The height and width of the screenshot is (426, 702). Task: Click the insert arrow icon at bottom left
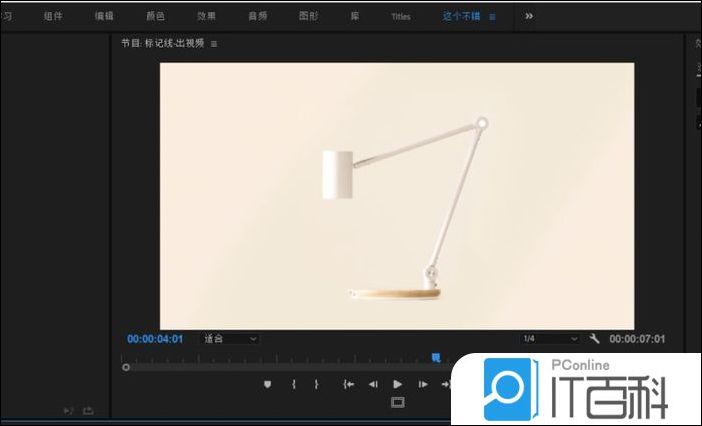point(68,410)
